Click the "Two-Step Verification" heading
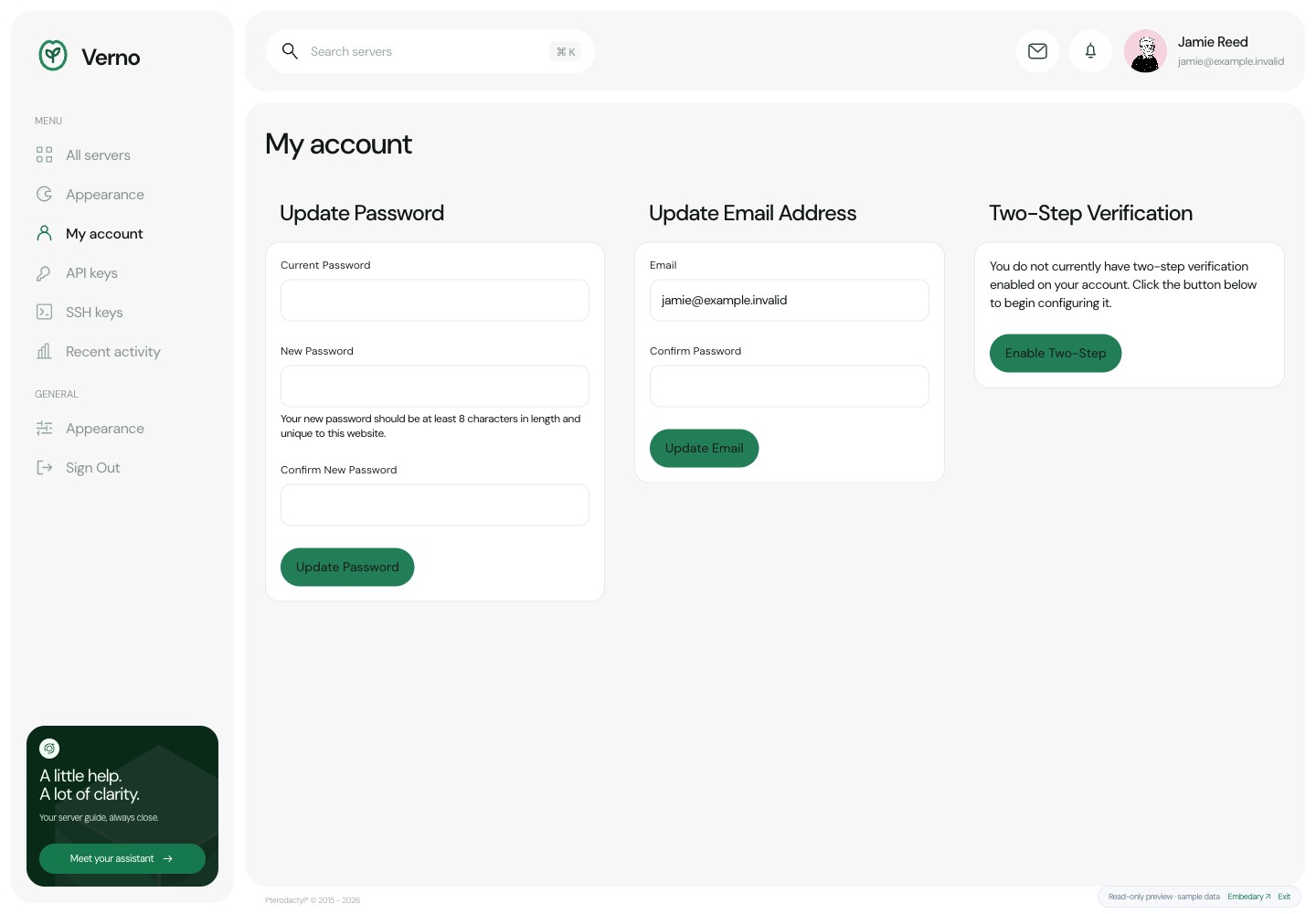1316x914 pixels. tap(1090, 213)
